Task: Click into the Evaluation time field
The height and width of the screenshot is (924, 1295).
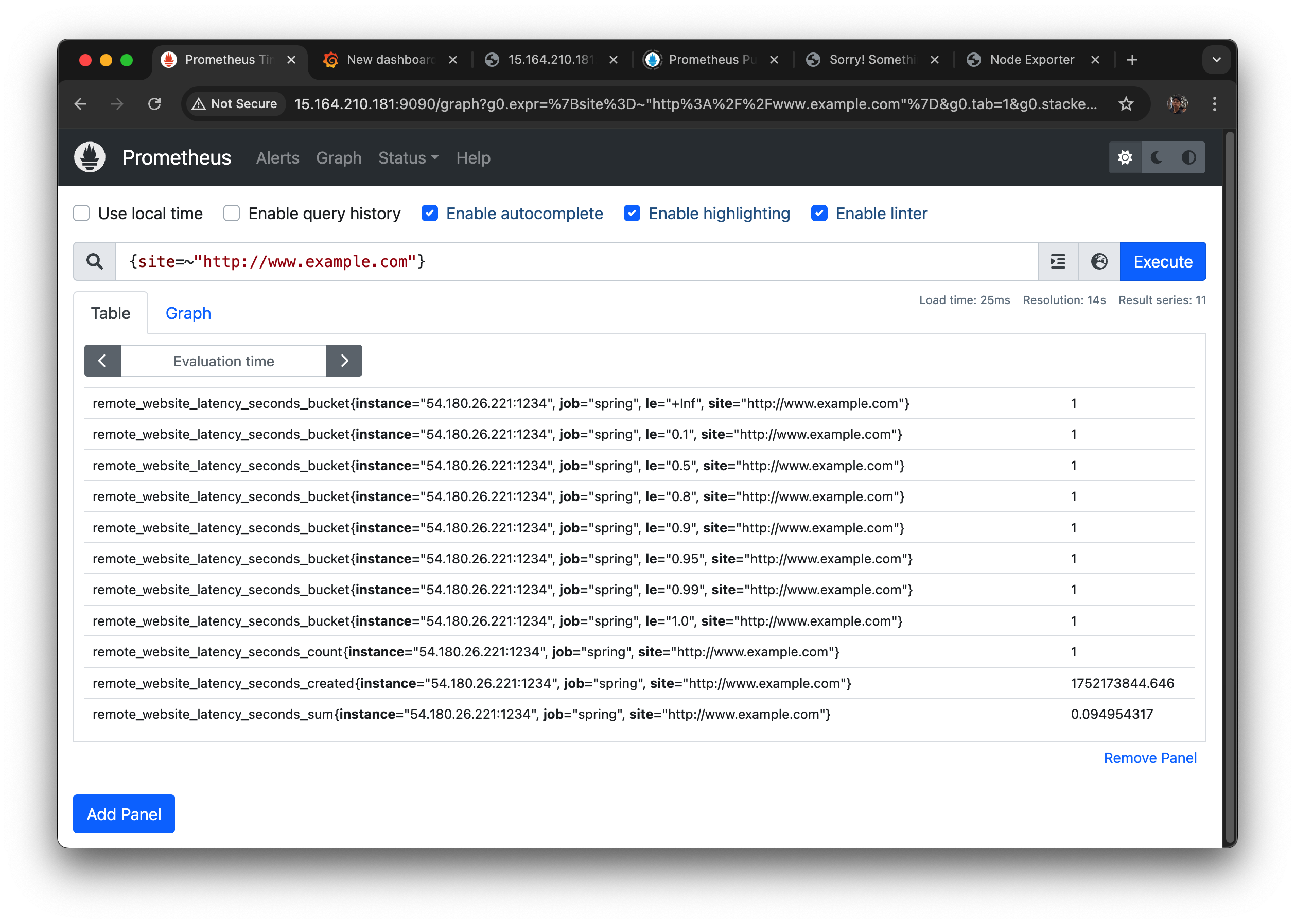Action: [x=223, y=361]
